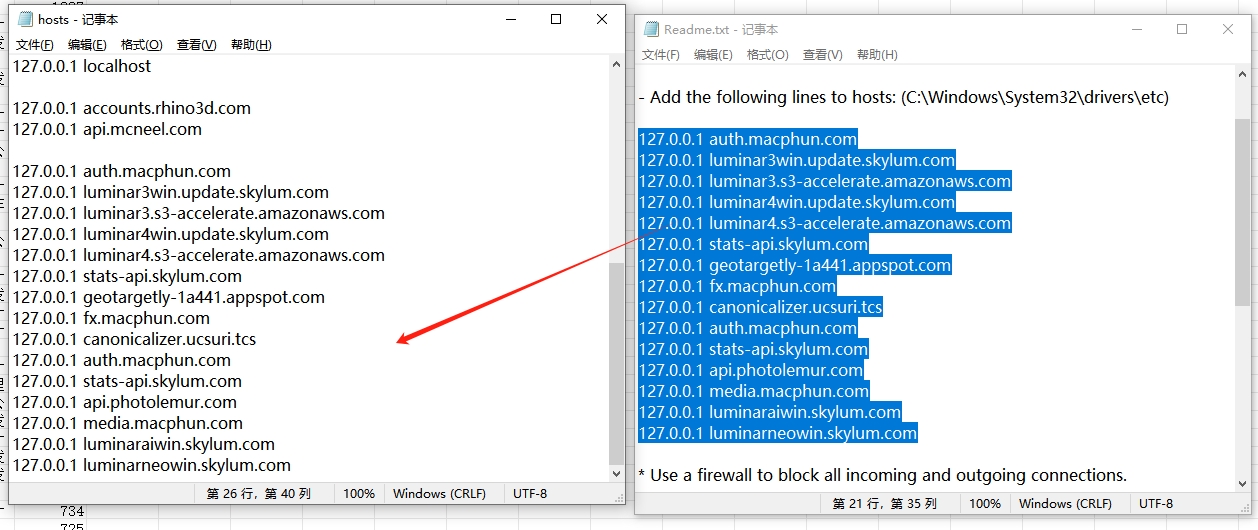Click scroll-up arrow in hosts window scrollbar
This screenshot has height=530, width=1258.
pyautogui.click(x=616, y=64)
